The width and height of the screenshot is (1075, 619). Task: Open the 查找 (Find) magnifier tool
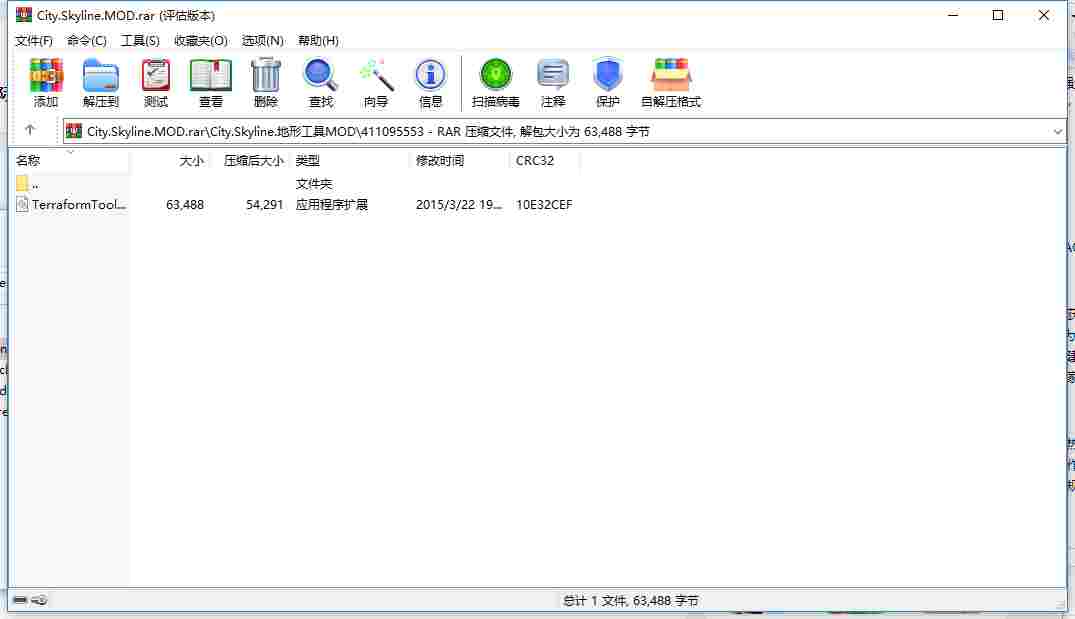320,75
